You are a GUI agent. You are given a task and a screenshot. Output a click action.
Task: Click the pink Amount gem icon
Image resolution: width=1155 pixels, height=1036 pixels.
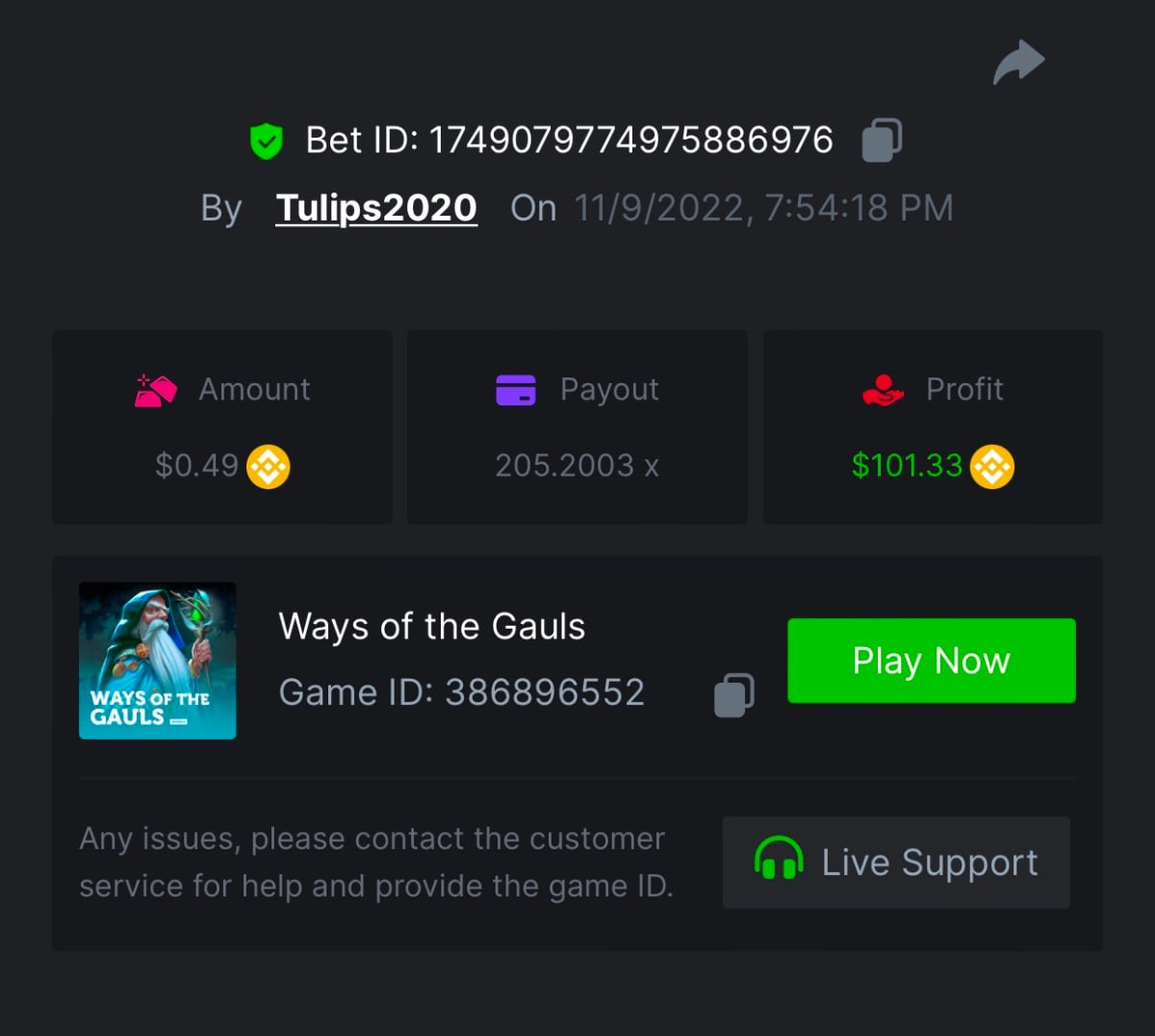(x=156, y=390)
